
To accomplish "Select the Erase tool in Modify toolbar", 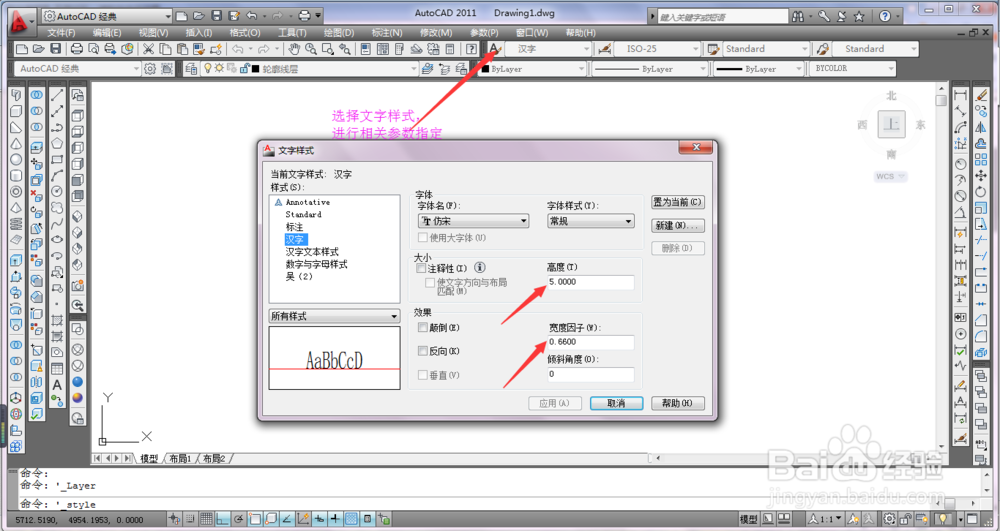I will (981, 95).
